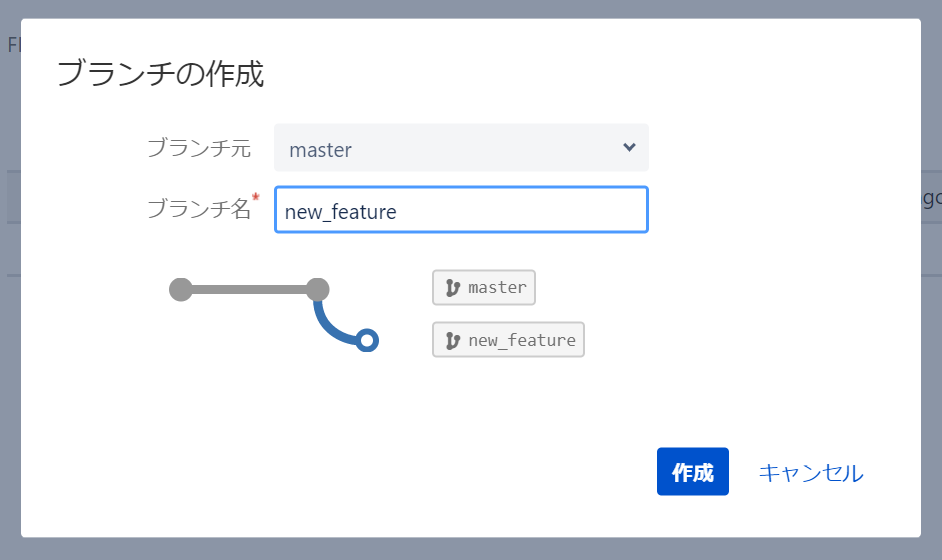Click the 作成 button
This screenshot has height=560, width=942.
point(693,472)
